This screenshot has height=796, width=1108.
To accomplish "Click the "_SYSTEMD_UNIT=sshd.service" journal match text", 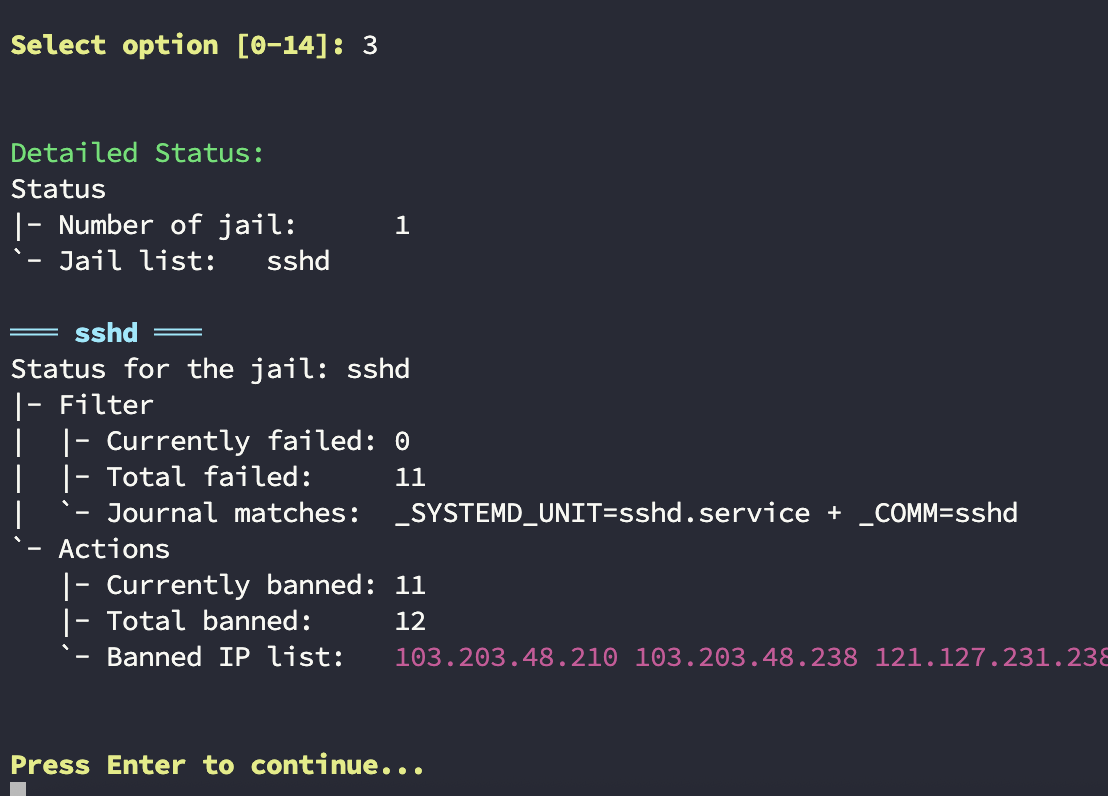I will [603, 513].
